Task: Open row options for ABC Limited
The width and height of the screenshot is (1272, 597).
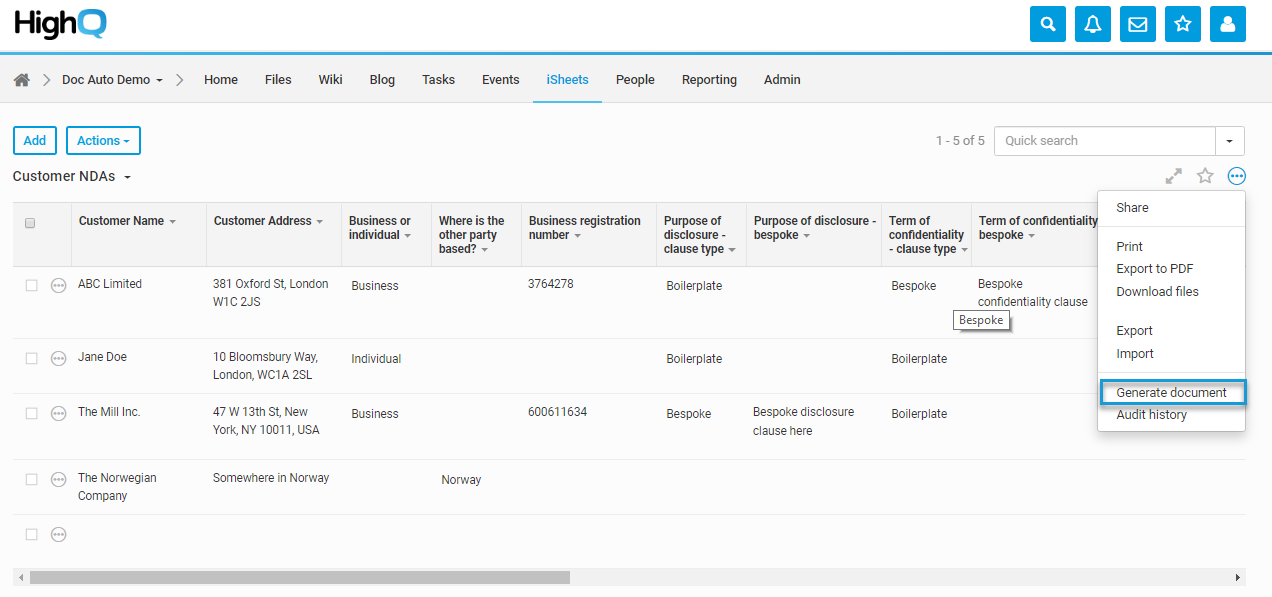Action: [x=59, y=285]
